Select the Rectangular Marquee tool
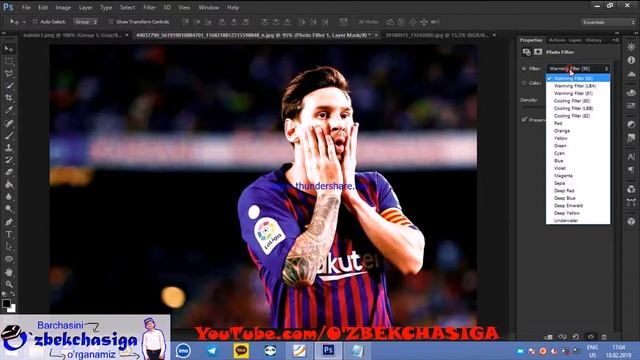This screenshot has height=360, width=640. pos(9,62)
